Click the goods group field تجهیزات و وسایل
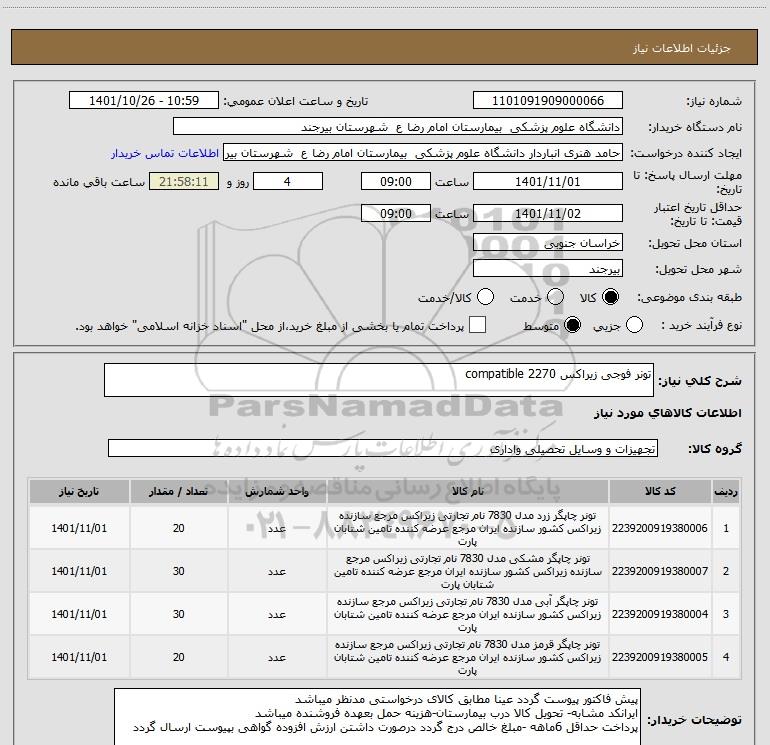 pyautogui.click(x=383, y=448)
